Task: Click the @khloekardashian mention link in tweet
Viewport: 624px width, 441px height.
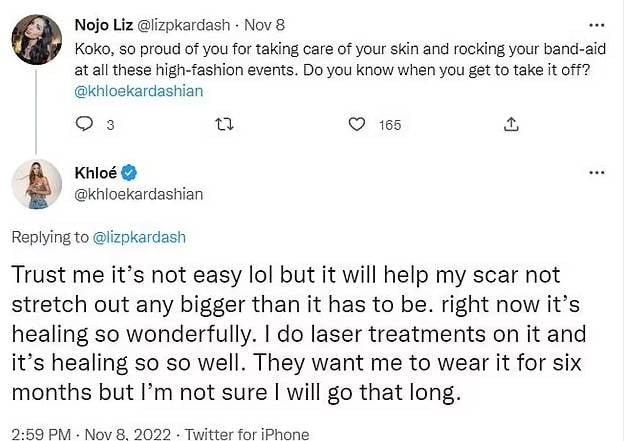Action: [x=139, y=90]
